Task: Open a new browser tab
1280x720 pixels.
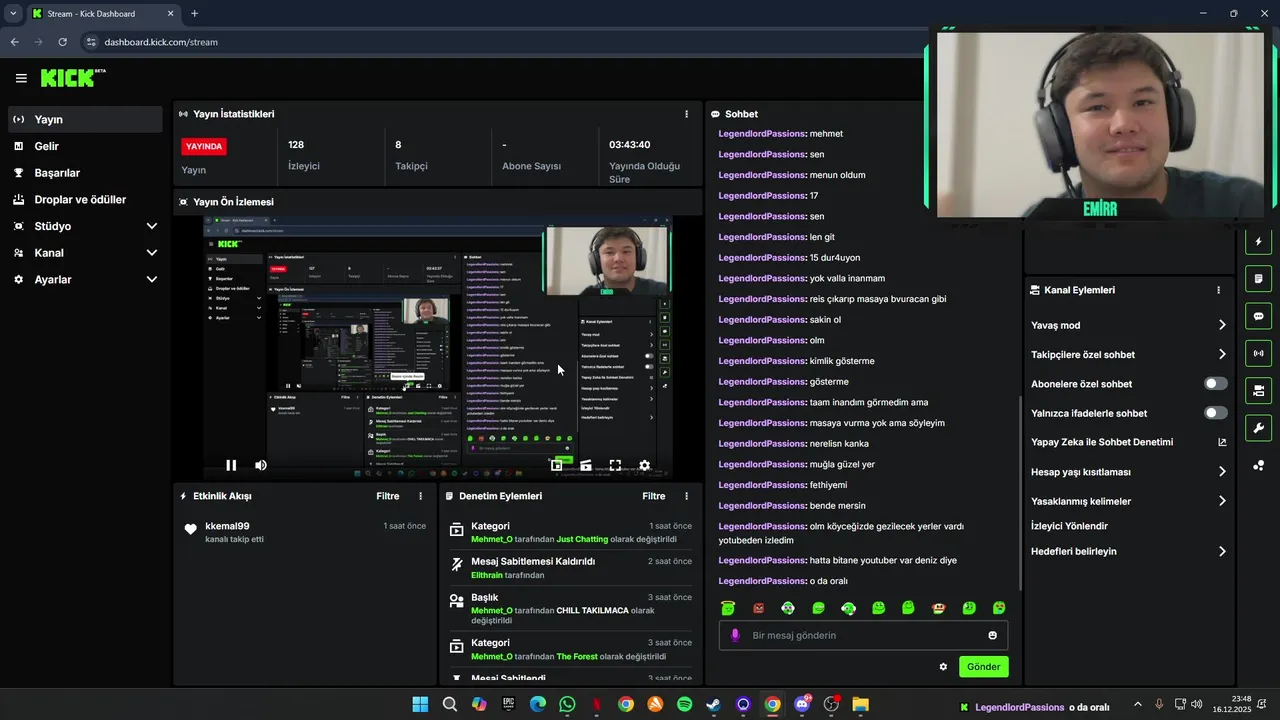Action: (194, 14)
